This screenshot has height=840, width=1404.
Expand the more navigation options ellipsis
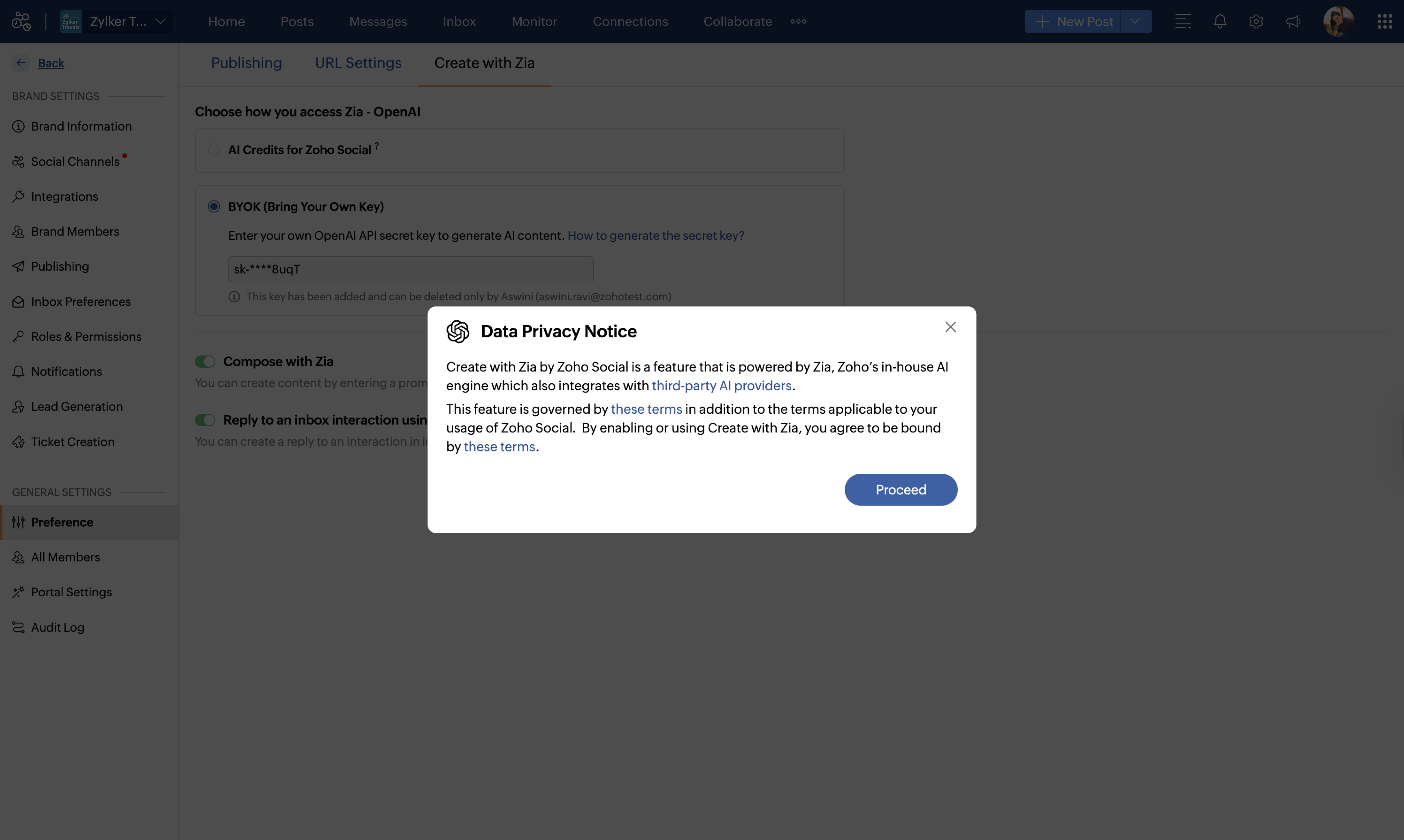click(x=798, y=21)
